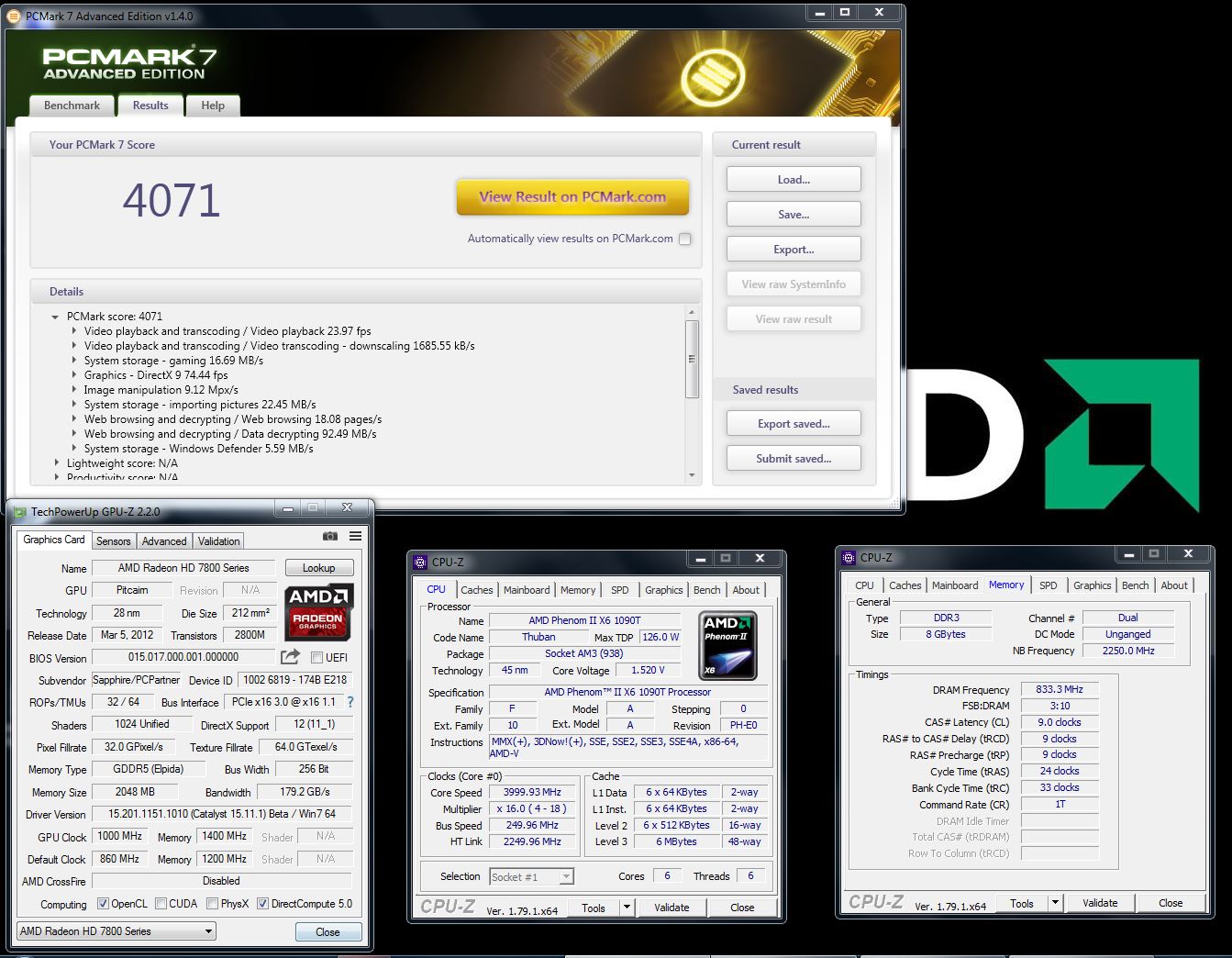Image resolution: width=1232 pixels, height=958 pixels.
Task: Click the Bus Interface question mark icon
Action: [x=350, y=702]
